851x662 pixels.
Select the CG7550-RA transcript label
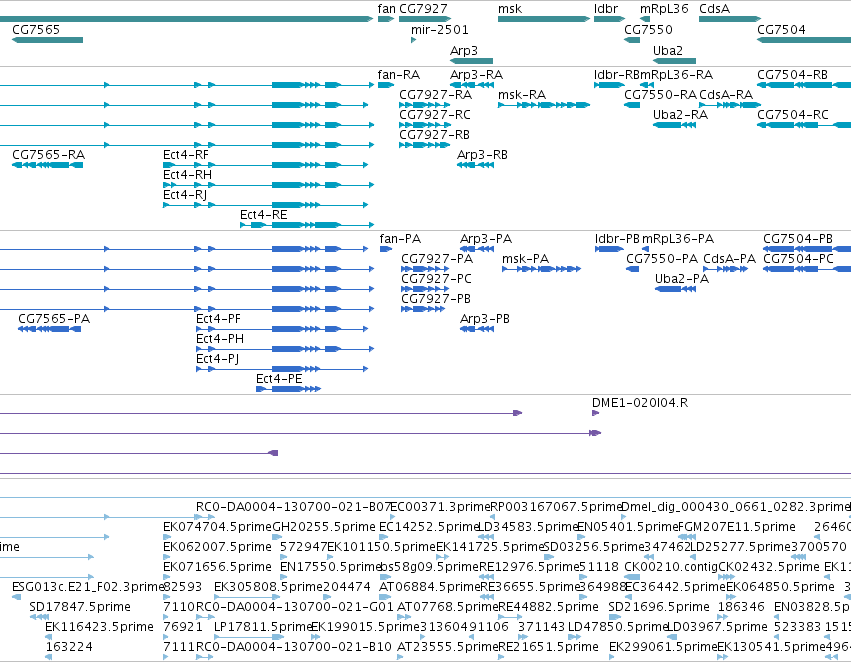pos(660,95)
